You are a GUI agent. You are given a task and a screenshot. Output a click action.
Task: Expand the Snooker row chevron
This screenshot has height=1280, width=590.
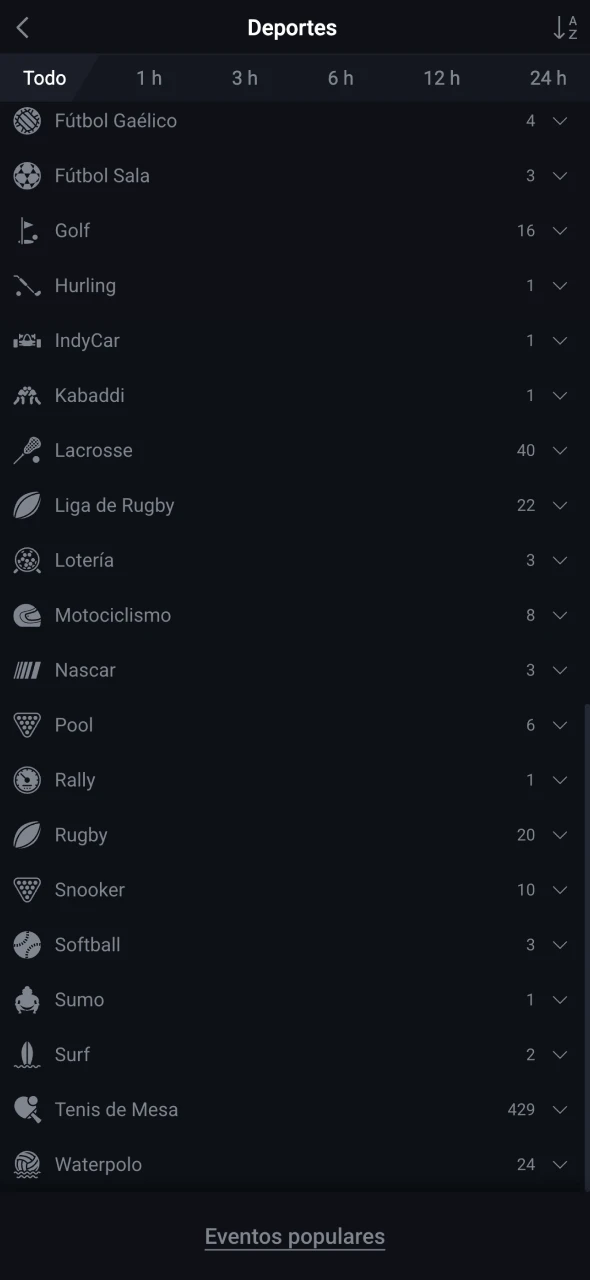[560, 890]
